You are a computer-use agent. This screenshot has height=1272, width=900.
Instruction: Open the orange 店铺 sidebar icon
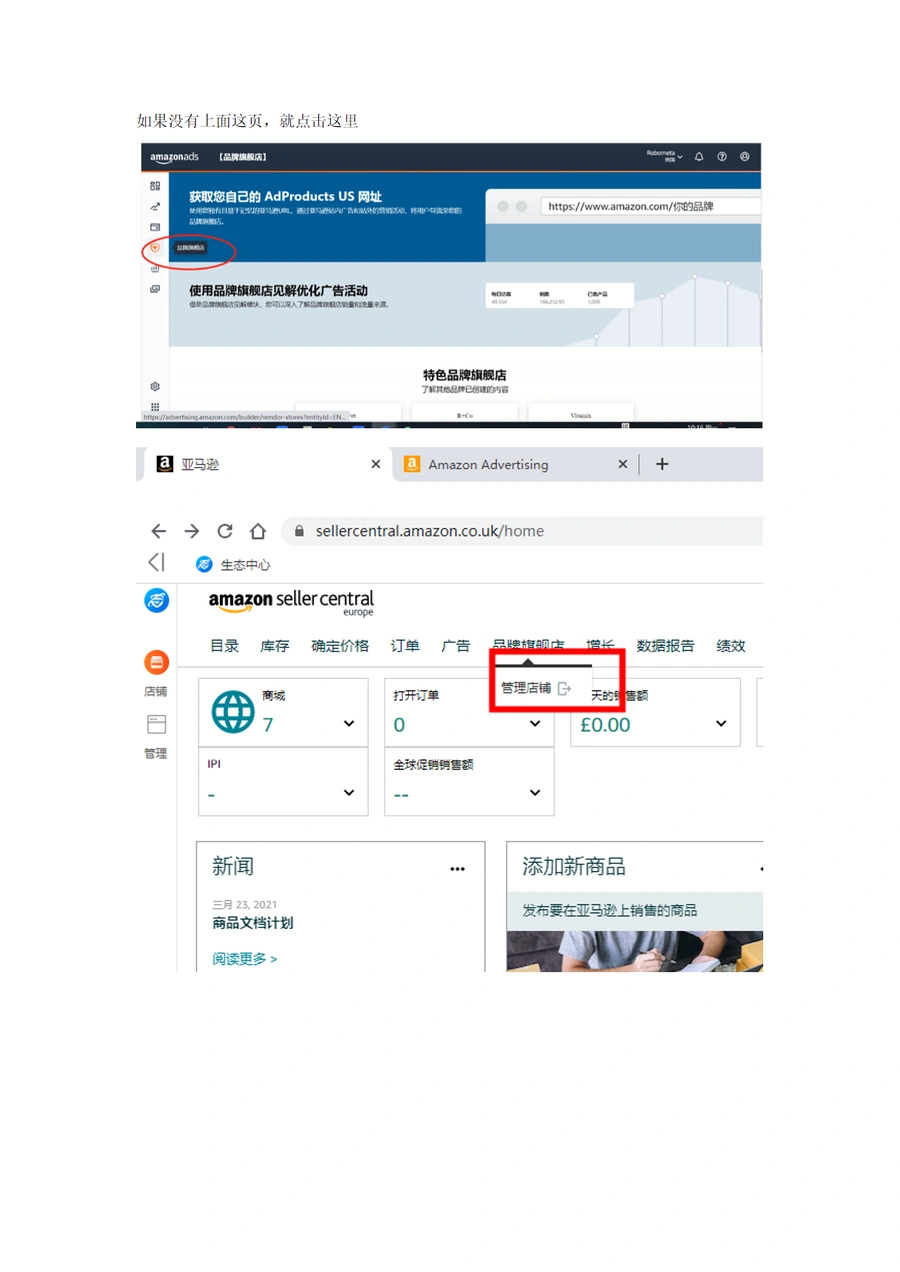[x=156, y=662]
